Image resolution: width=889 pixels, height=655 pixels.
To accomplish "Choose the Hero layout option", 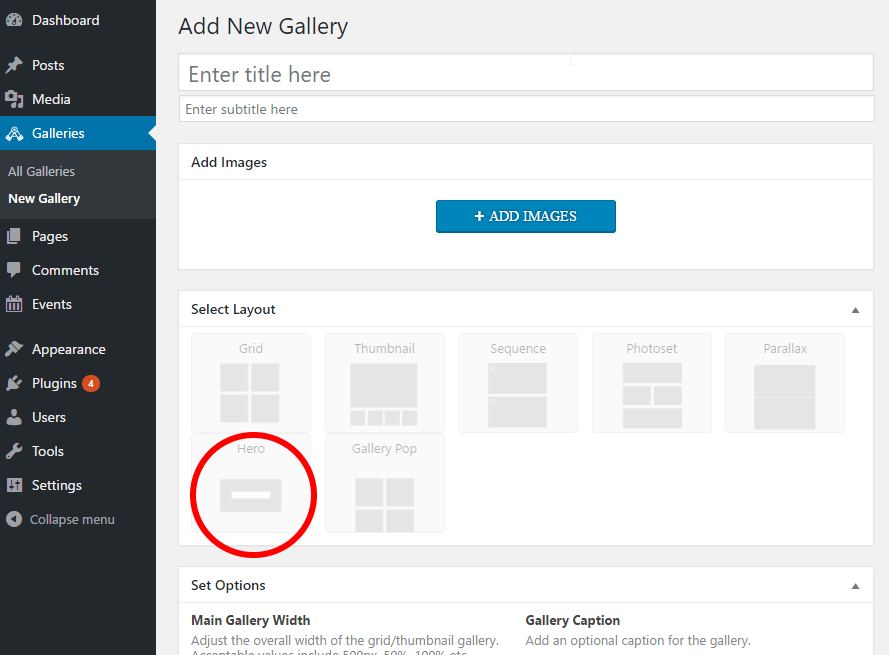I will click(251, 484).
